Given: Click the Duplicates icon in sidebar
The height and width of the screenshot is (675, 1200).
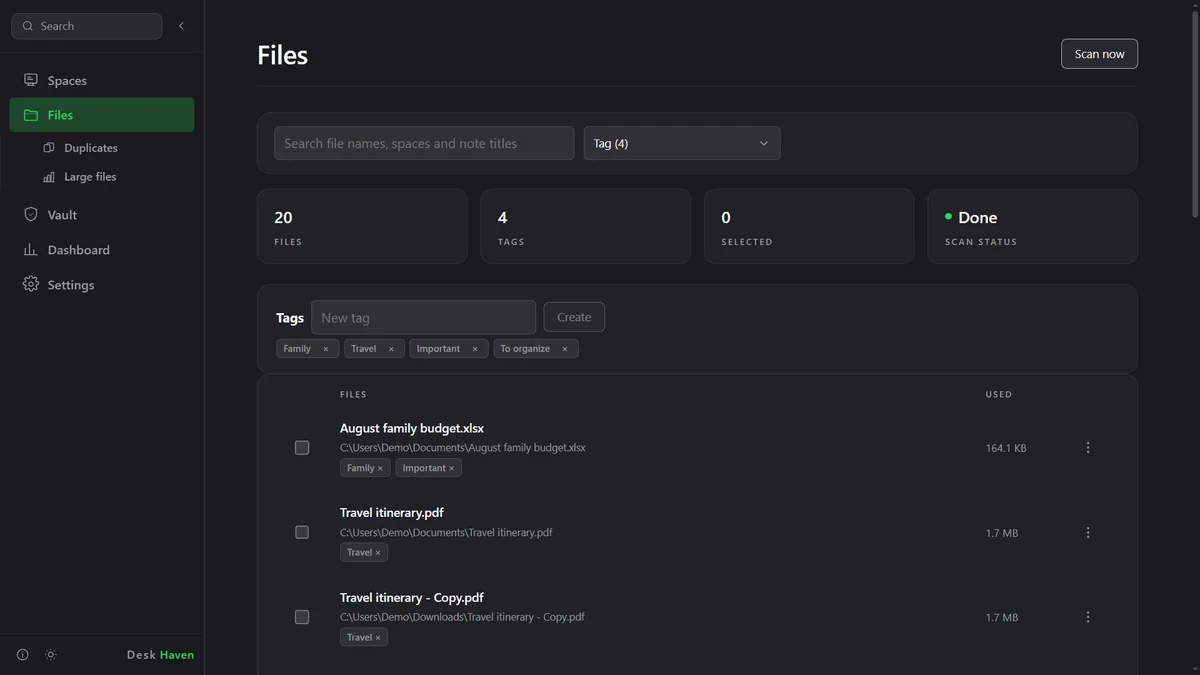Looking at the screenshot, I should tap(49, 148).
